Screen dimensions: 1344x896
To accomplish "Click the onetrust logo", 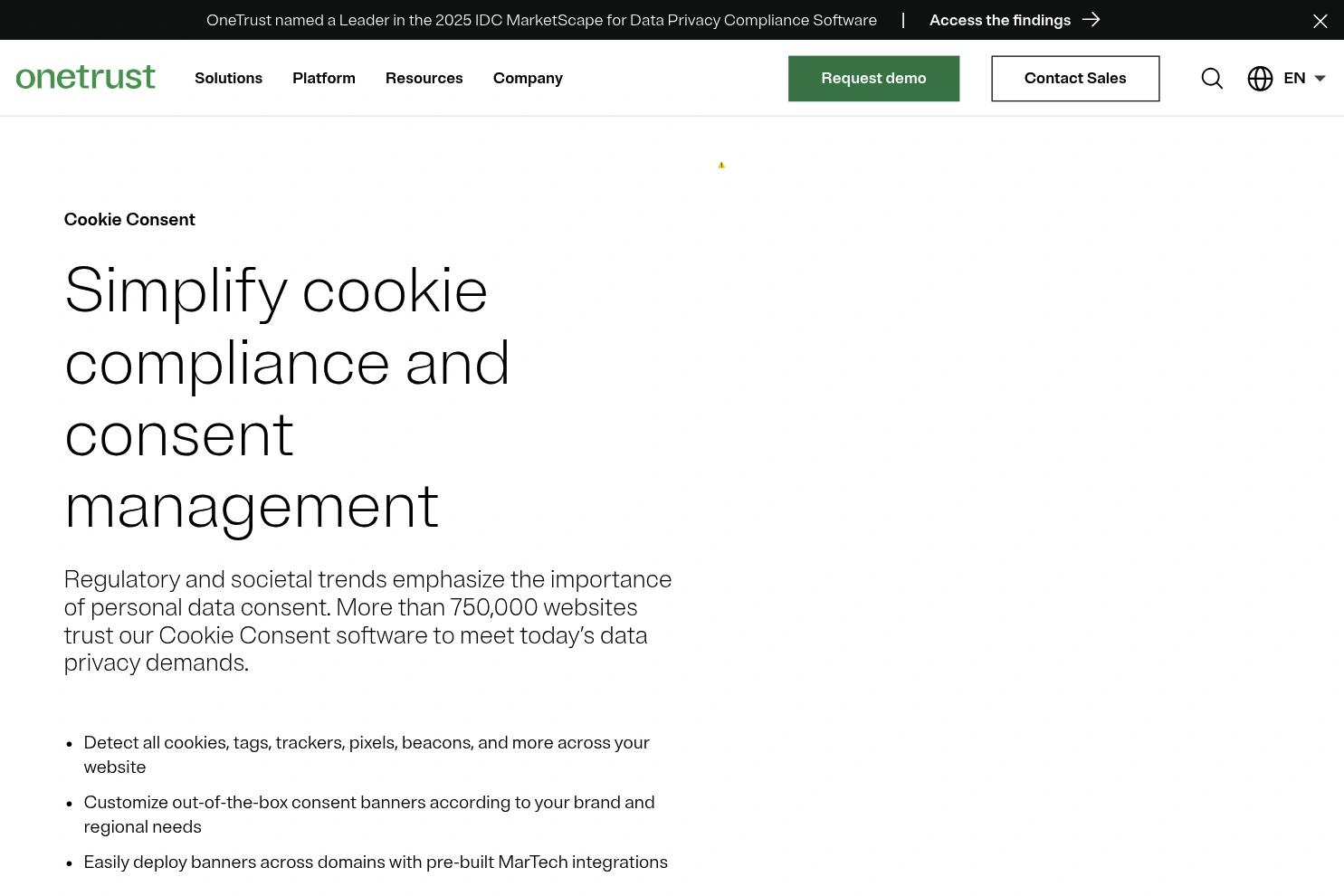I will point(86,78).
